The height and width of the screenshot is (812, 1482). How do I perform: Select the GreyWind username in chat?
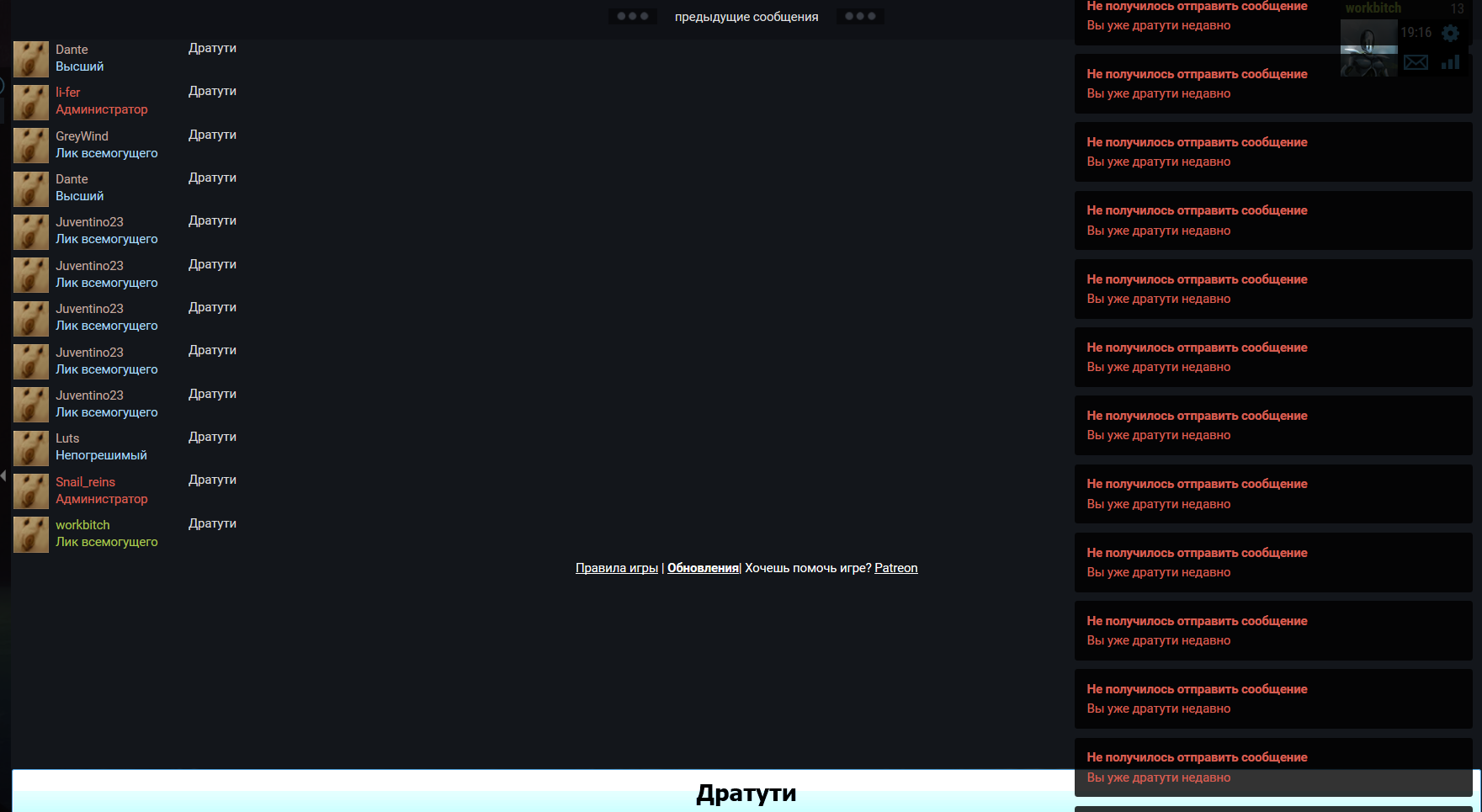(82, 136)
